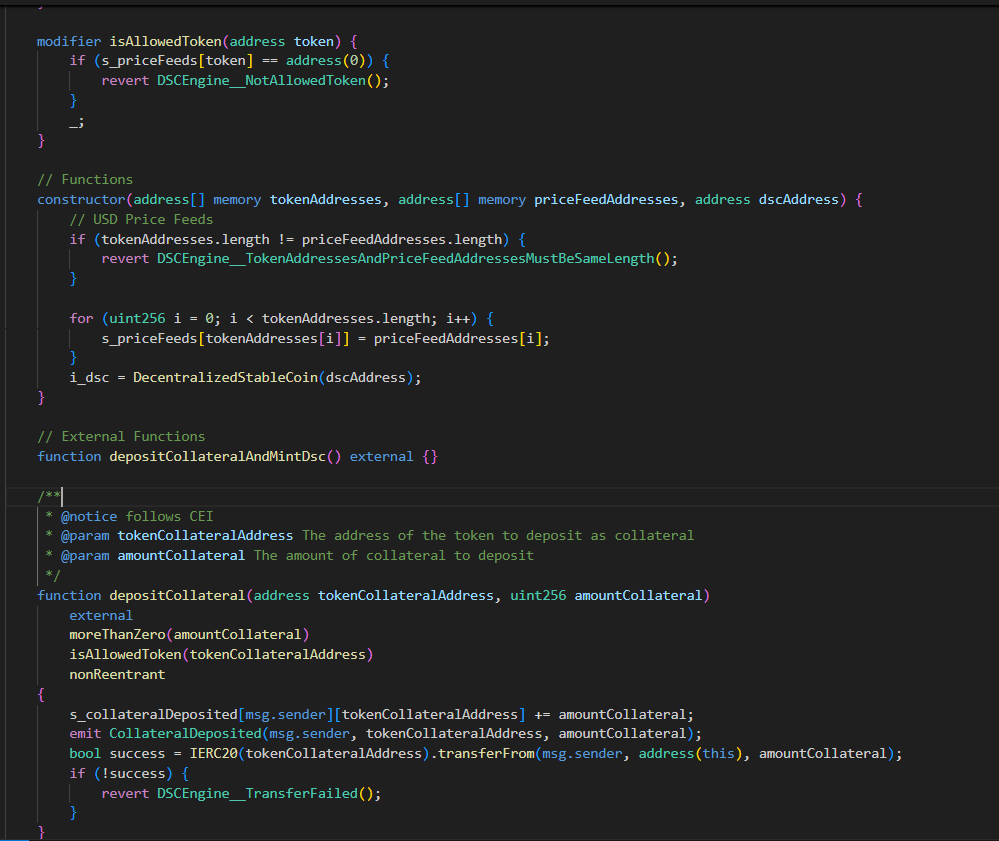The width and height of the screenshot is (999, 841).
Task: Click the "s_collateralDeposited" mapping name
Action: 154,715
